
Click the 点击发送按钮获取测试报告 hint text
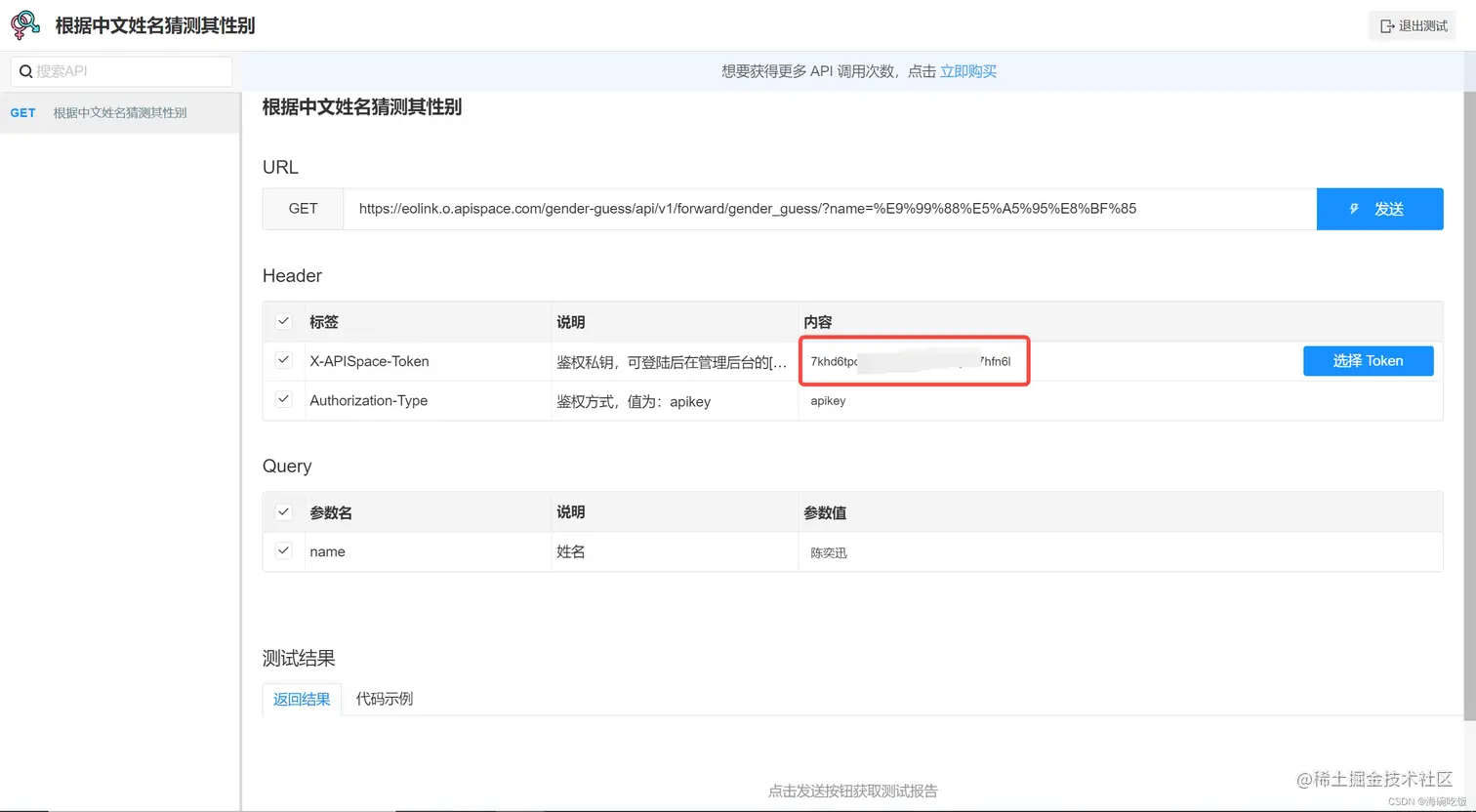point(853,791)
